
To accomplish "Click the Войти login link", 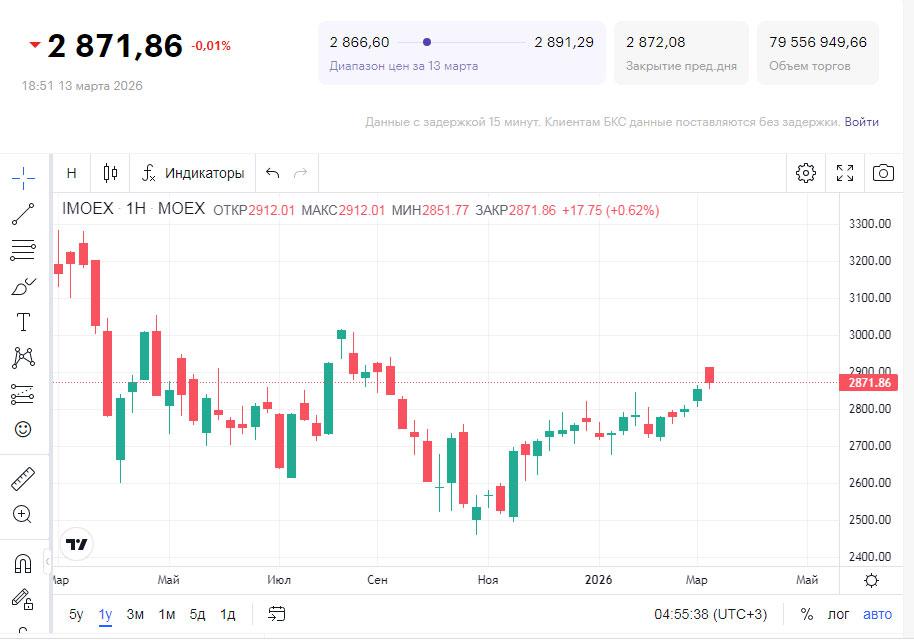I will click(x=861, y=122).
